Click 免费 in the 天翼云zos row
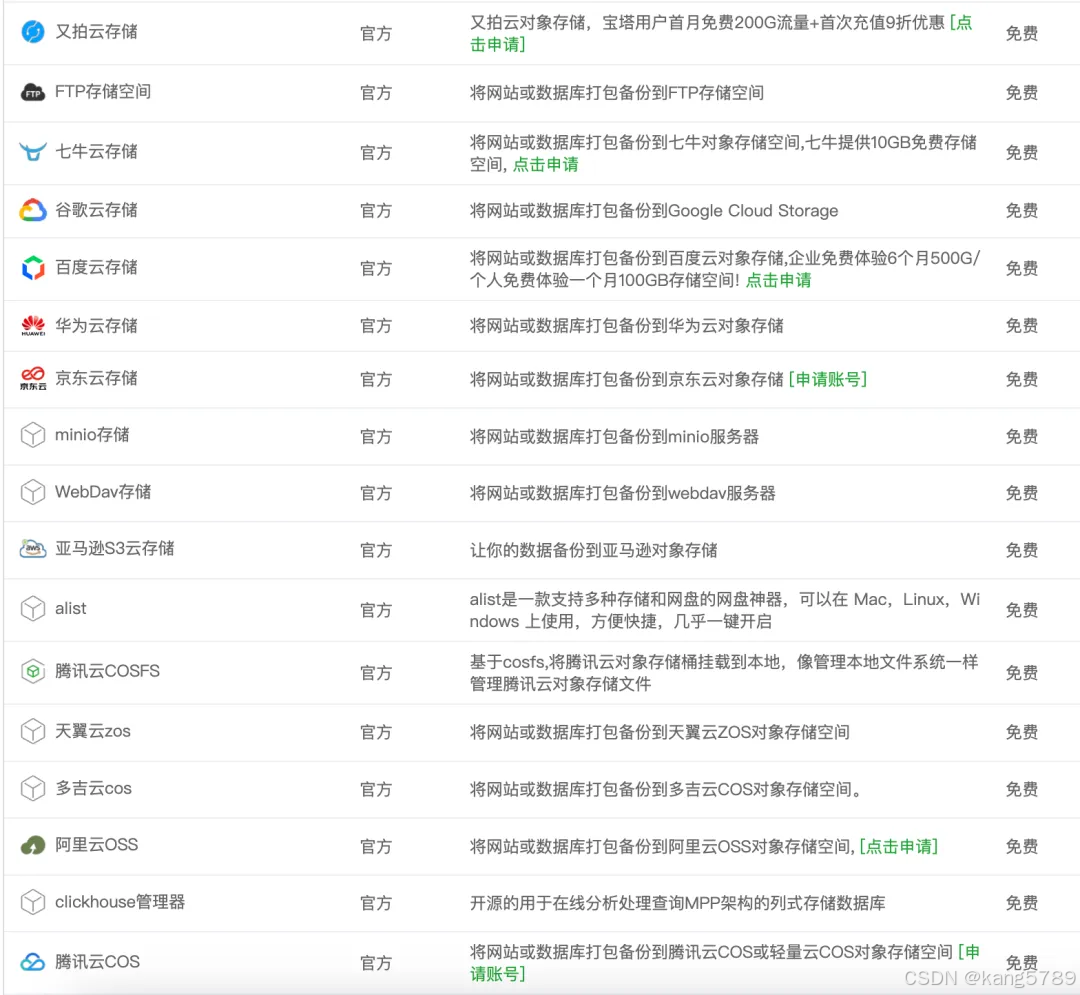 point(1021,732)
